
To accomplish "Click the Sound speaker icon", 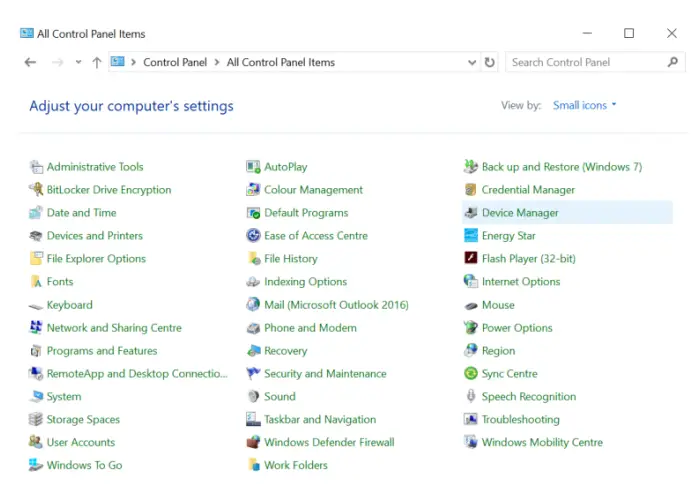I will (254, 397).
